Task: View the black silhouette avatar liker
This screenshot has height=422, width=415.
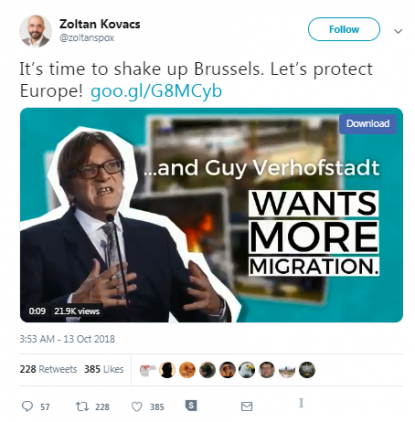Action: point(167,370)
